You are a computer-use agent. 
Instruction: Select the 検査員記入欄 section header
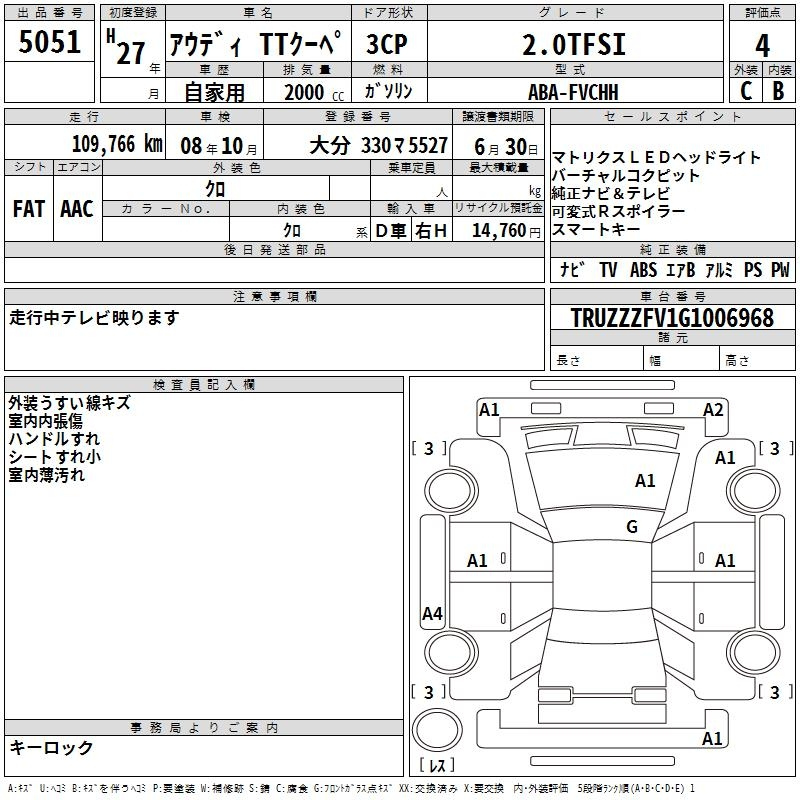(x=204, y=385)
